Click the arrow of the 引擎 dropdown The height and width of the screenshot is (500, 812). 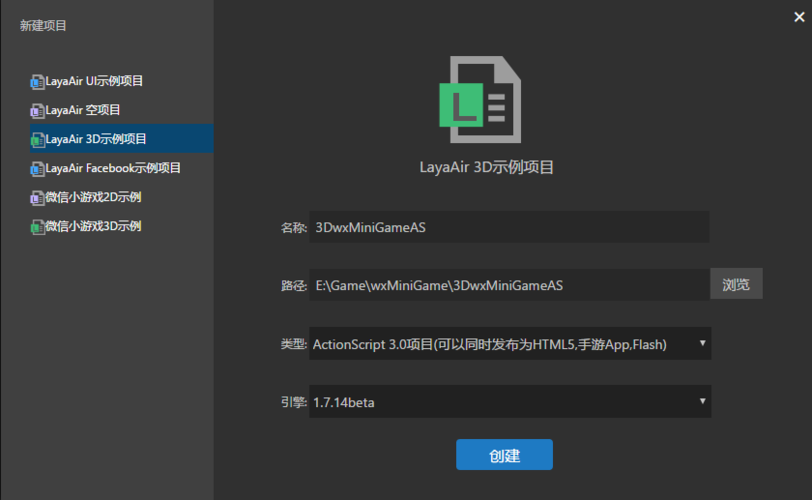[x=703, y=401]
